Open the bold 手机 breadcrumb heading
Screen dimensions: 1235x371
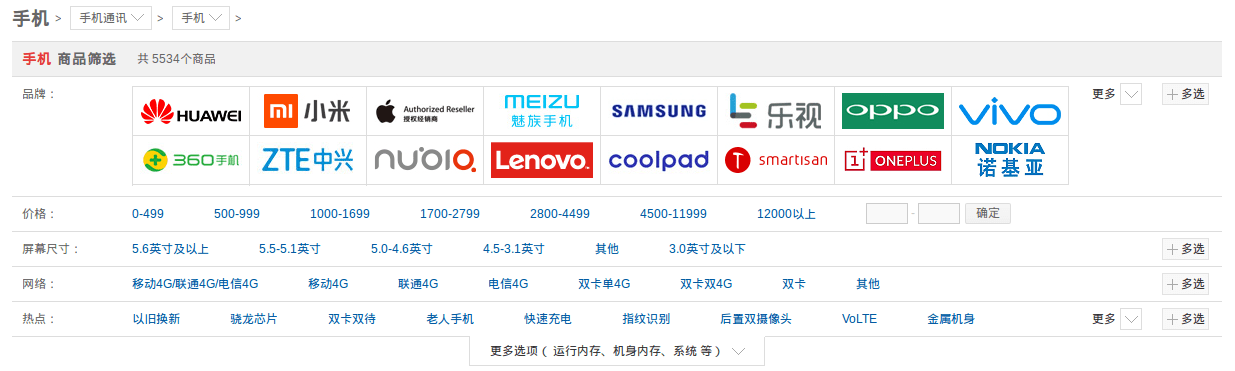30,18
